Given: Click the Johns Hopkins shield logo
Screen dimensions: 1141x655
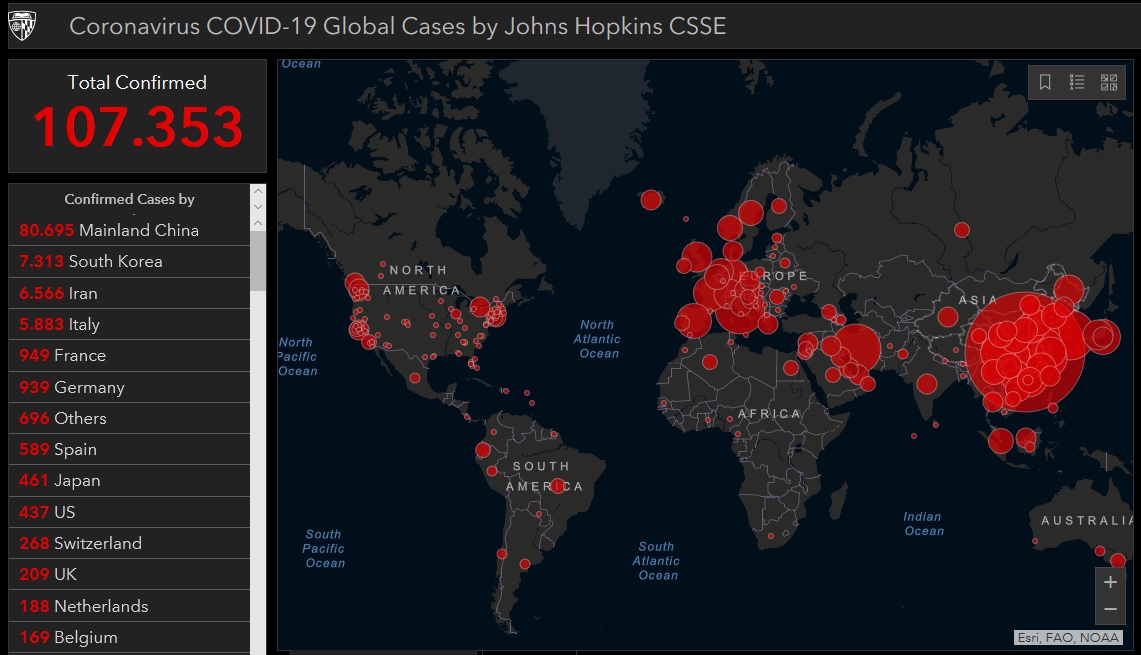Looking at the screenshot, I should point(22,26).
